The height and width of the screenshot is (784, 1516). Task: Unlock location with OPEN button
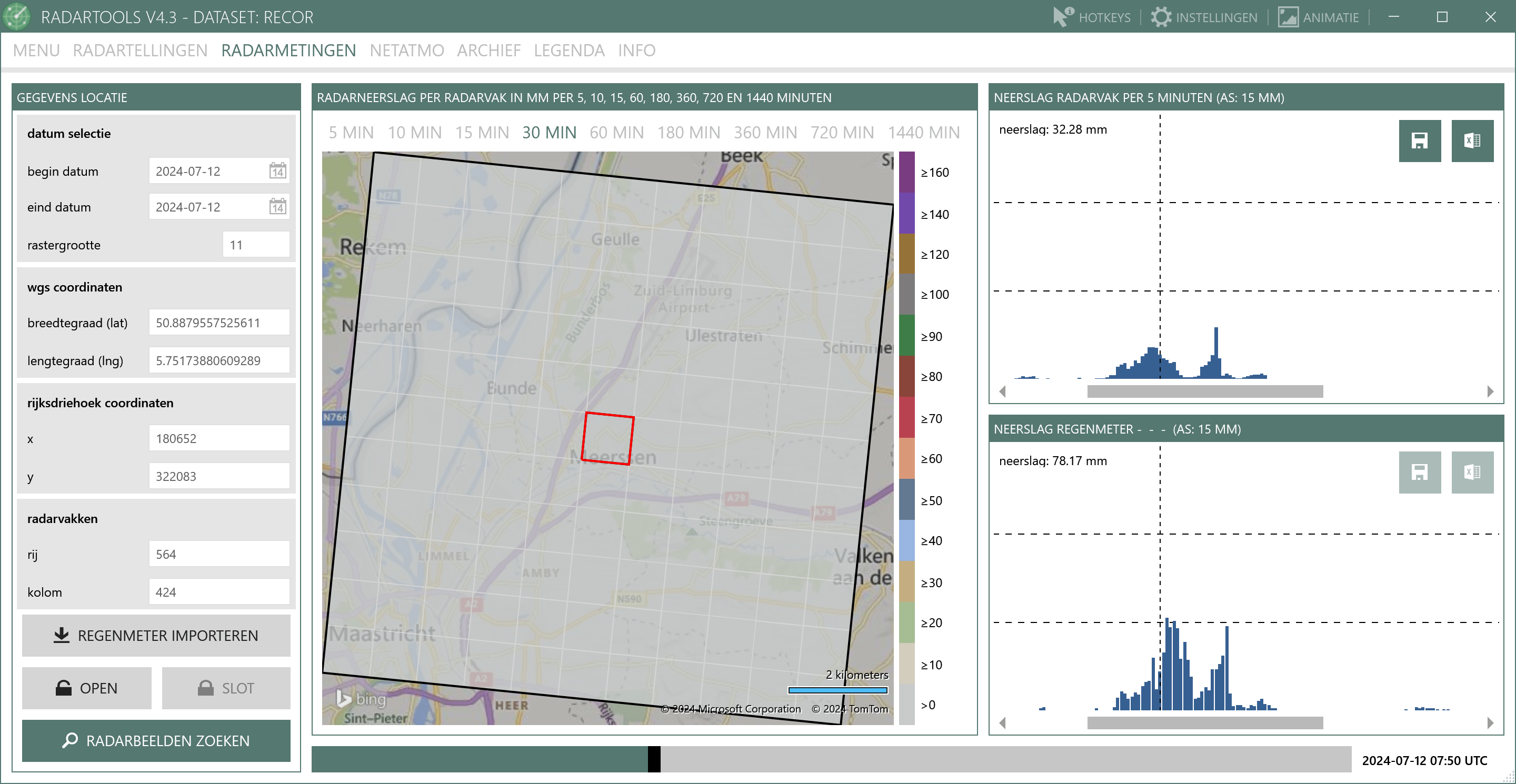tap(86, 688)
